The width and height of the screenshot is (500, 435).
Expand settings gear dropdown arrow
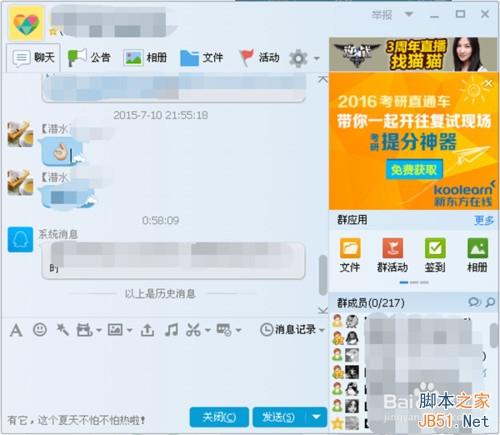[316, 59]
